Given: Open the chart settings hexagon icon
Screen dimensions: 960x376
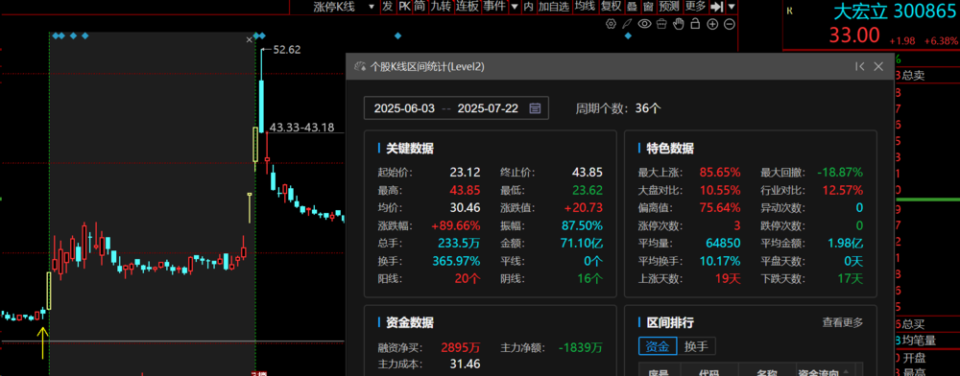Looking at the screenshot, I should 610,24.
